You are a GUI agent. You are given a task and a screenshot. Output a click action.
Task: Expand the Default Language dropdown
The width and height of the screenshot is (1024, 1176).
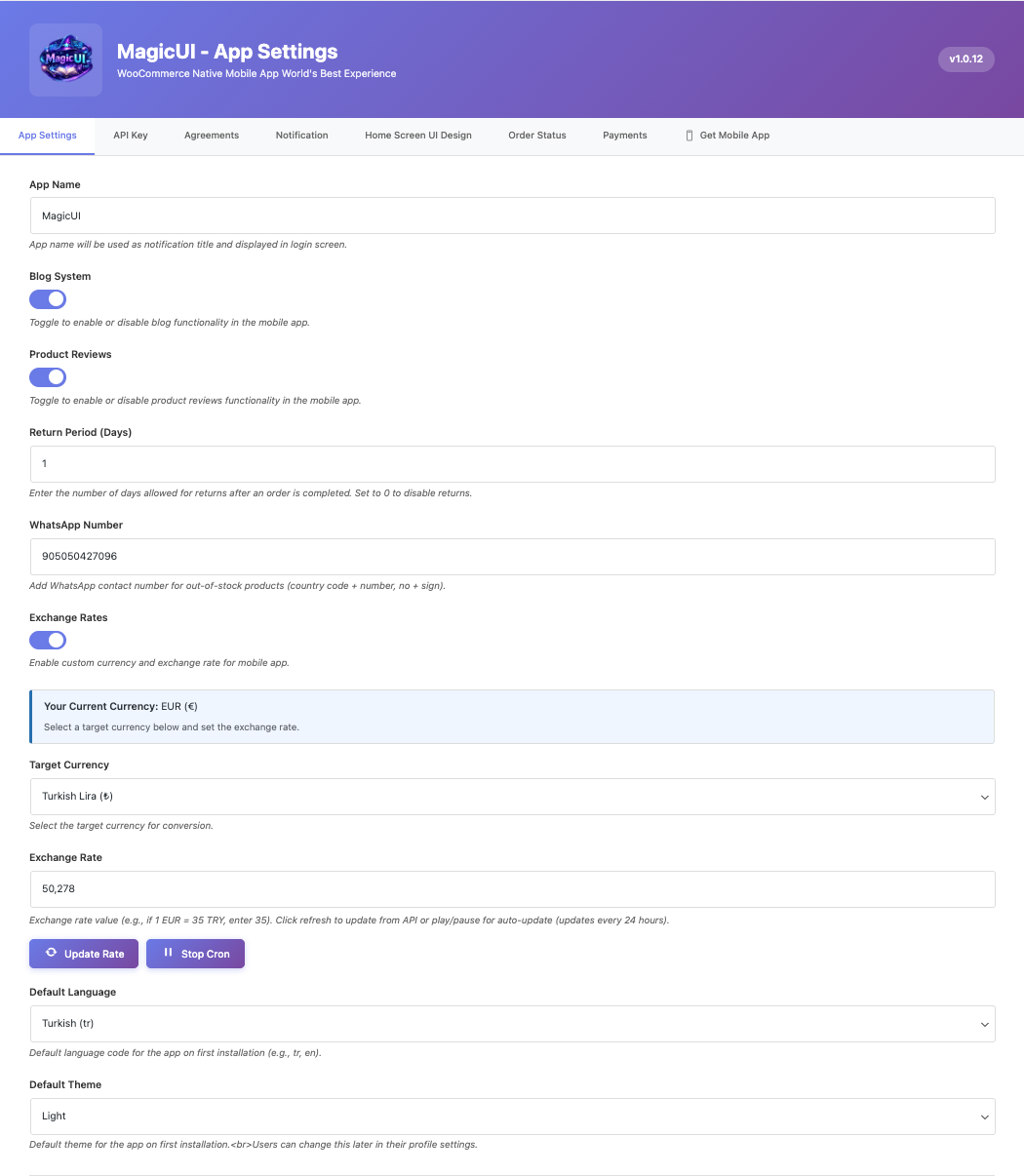tap(512, 1024)
